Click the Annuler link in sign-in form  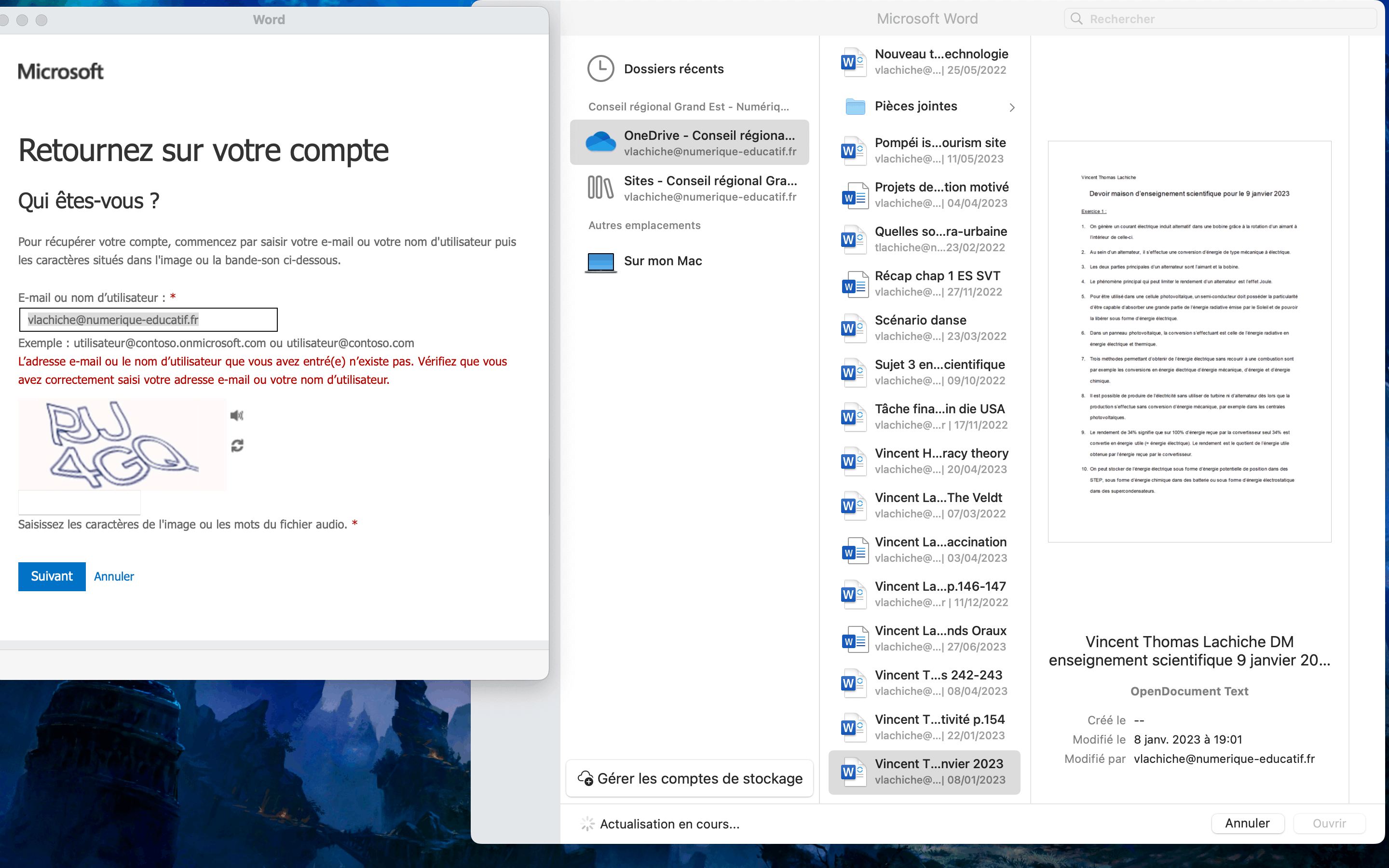[x=114, y=576]
